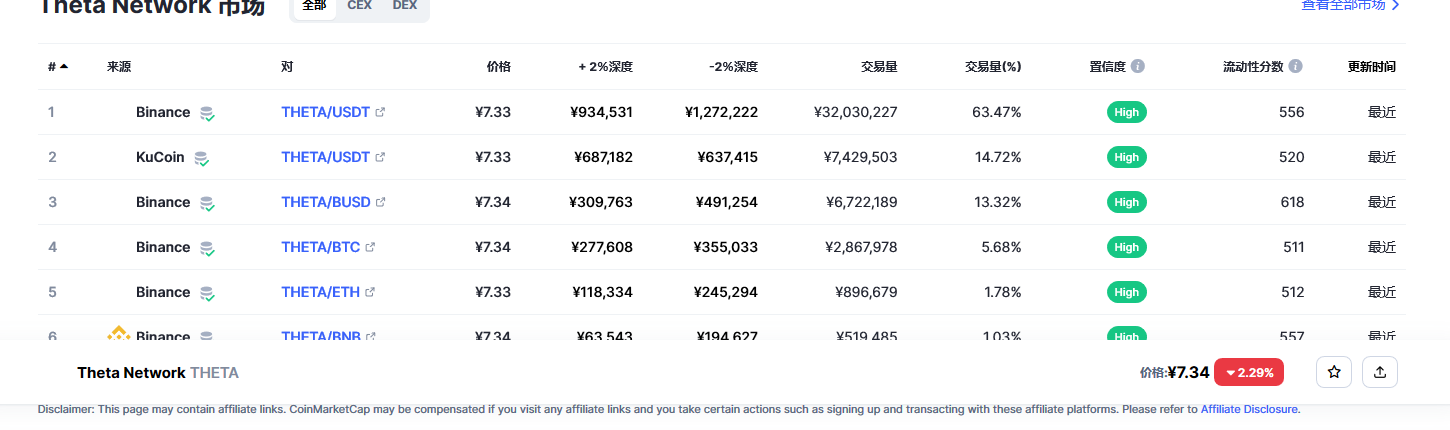Screen dimensions: 1450x430
Task: Switch to the DEX tab
Action: point(405,6)
